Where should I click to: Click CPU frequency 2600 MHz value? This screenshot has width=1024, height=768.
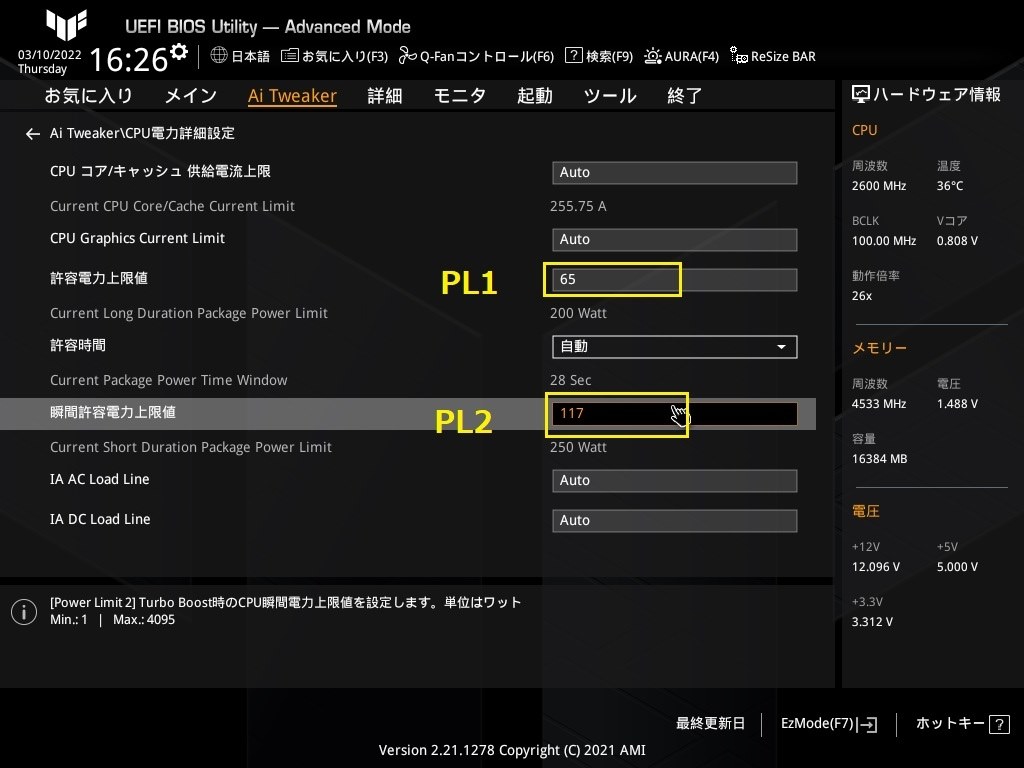878,186
